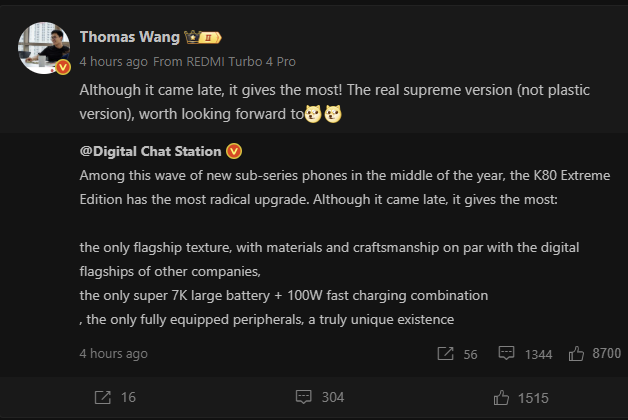
Task: Click the post's "4 hours ago" timestamp
Action: coord(113,59)
